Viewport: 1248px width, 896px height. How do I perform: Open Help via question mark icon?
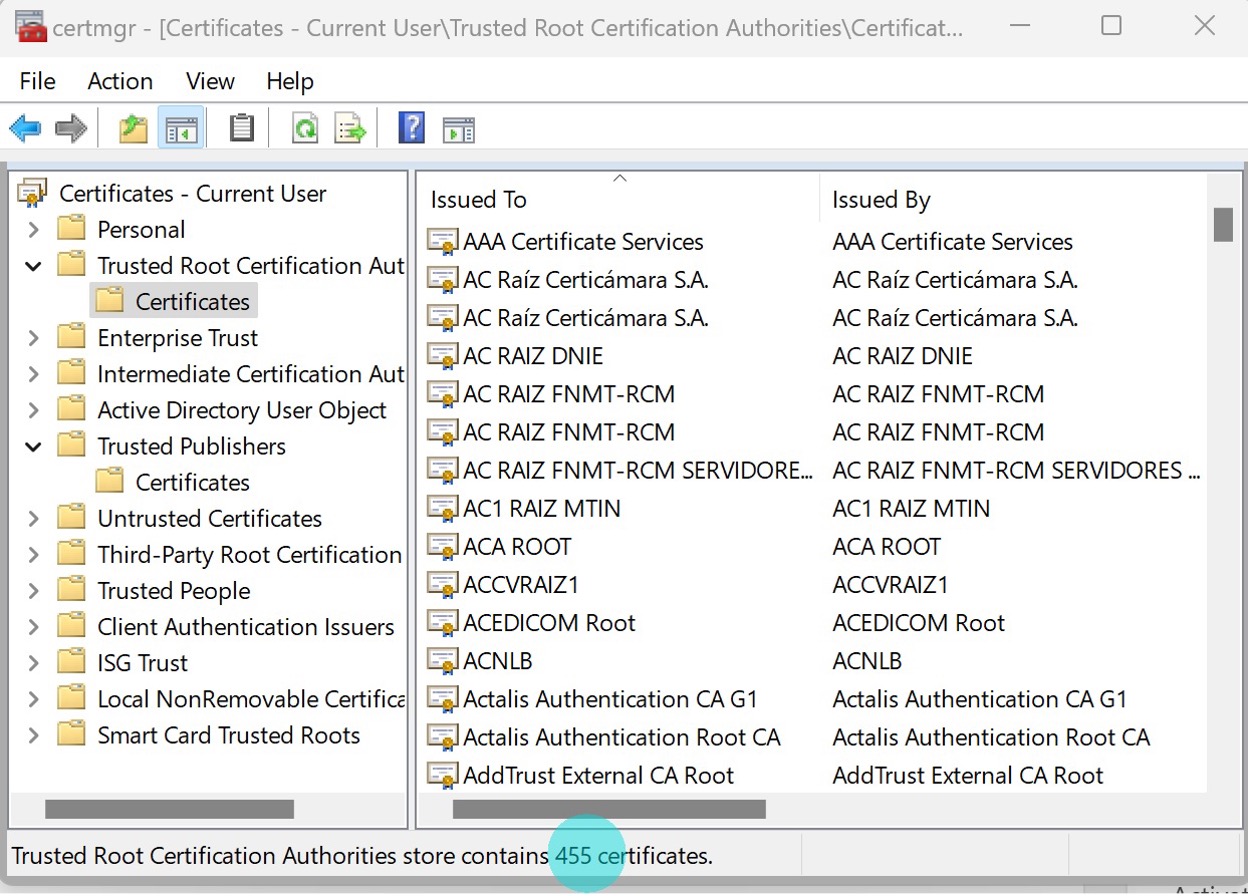pyautogui.click(x=412, y=128)
